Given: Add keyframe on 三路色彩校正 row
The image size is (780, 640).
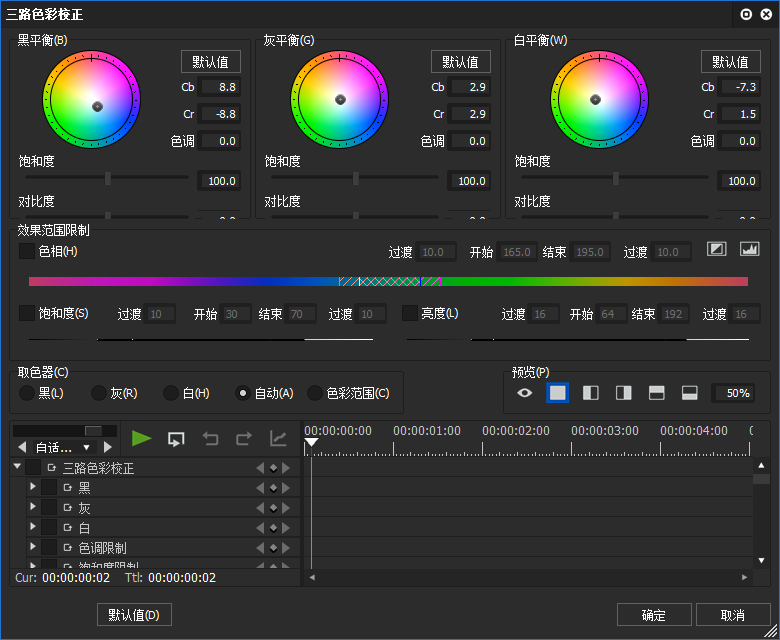Looking at the screenshot, I should tap(273, 468).
